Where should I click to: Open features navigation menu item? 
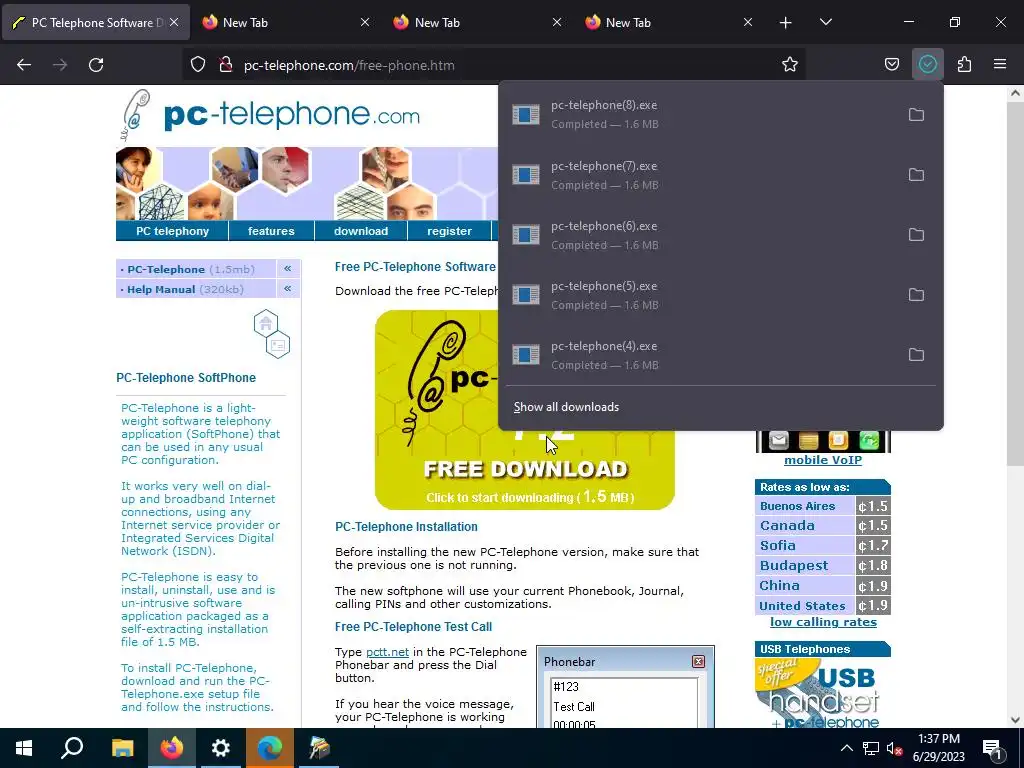pos(271,231)
